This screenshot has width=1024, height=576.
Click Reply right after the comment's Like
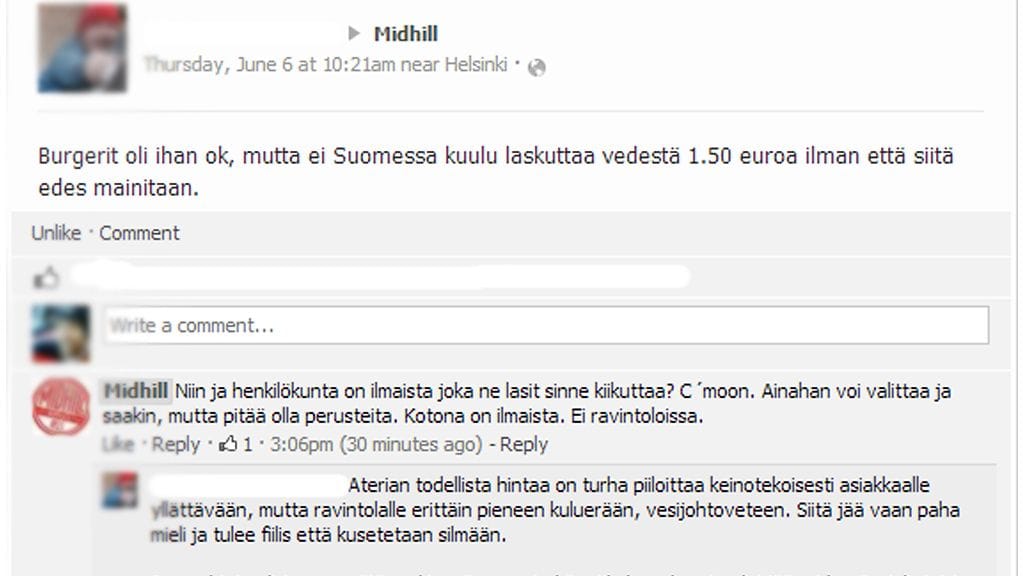point(174,444)
